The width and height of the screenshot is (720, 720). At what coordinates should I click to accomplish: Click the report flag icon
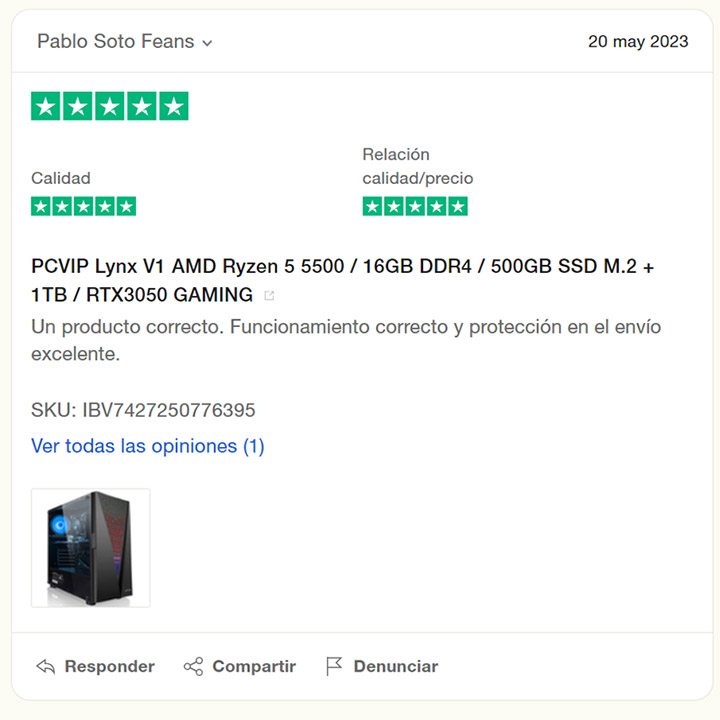(334, 666)
